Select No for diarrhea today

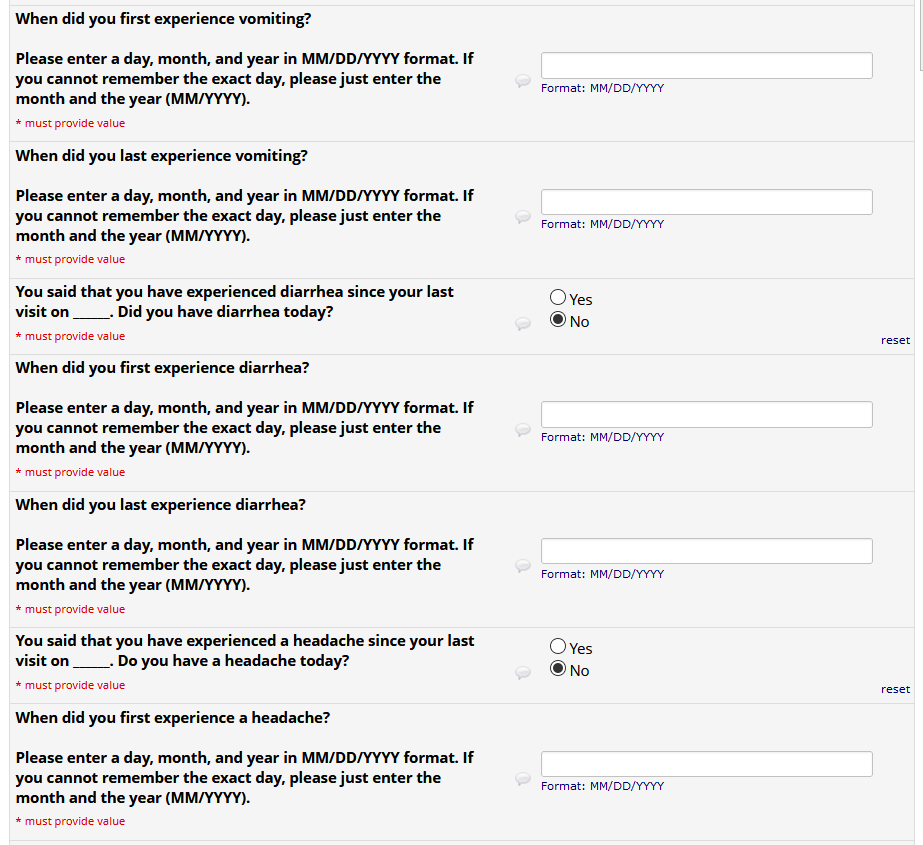pyautogui.click(x=558, y=321)
